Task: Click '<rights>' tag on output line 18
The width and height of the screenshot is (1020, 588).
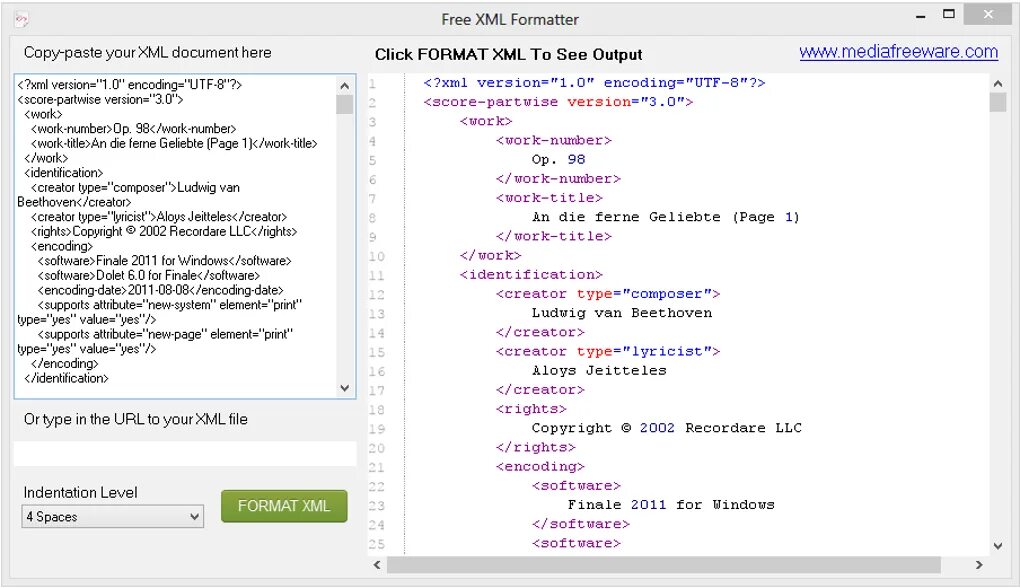Action: (x=531, y=409)
